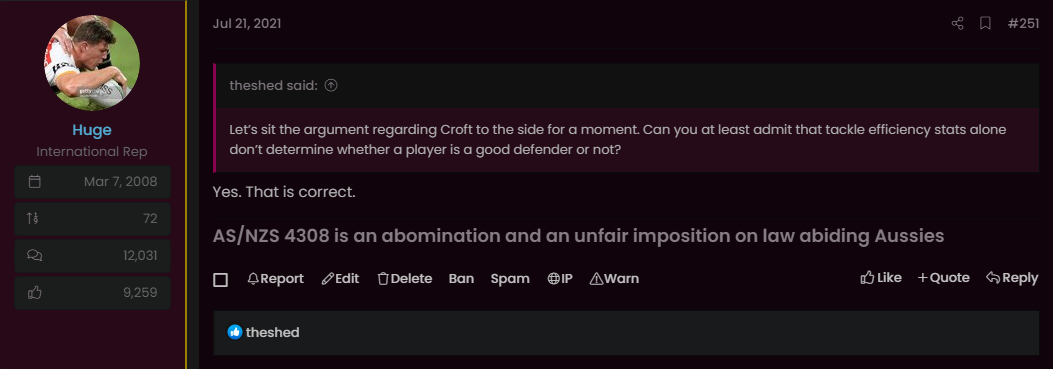This screenshot has width=1053, height=369.
Task: Edit the post
Action: [x=340, y=278]
